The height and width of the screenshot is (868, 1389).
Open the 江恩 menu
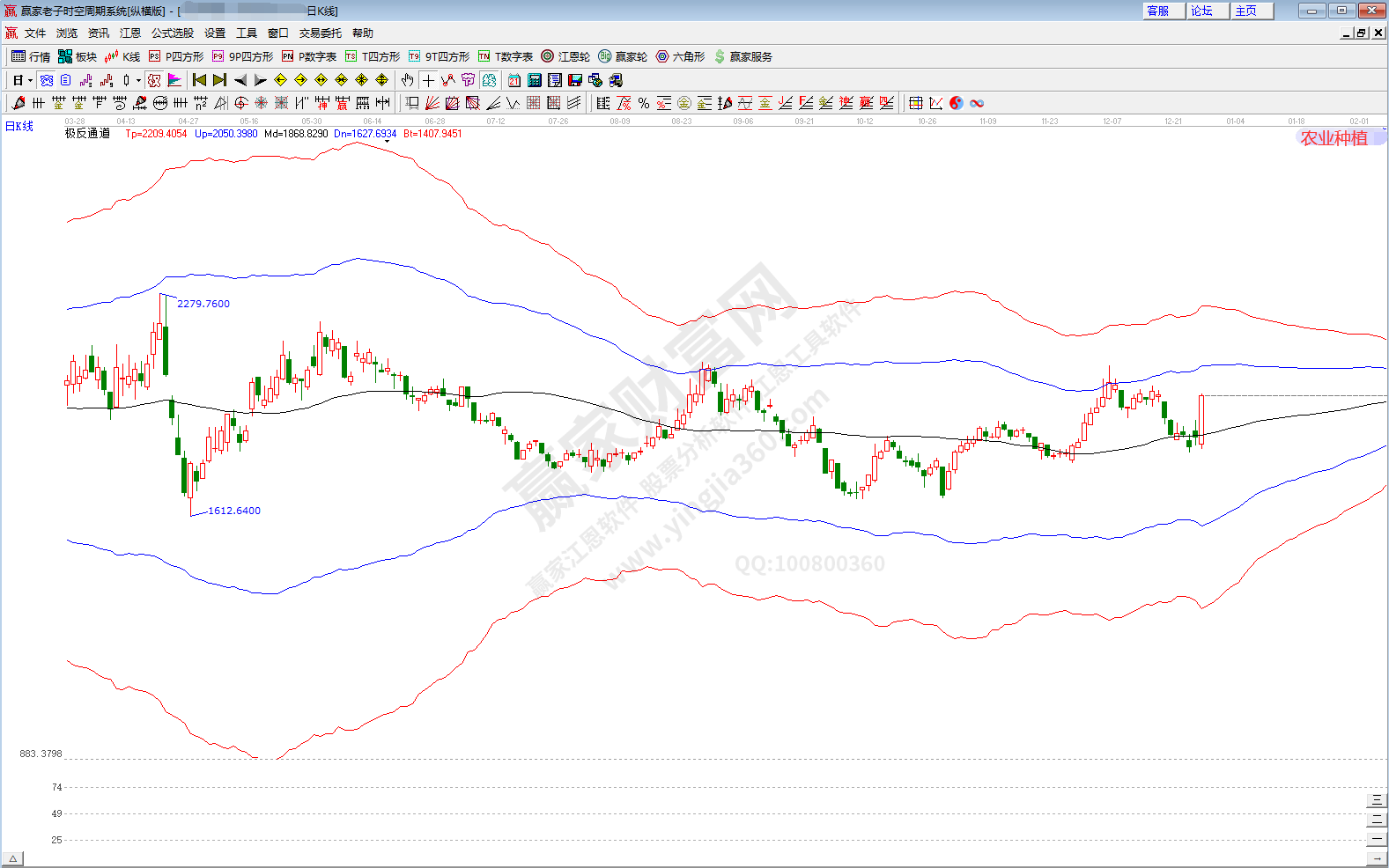point(130,33)
